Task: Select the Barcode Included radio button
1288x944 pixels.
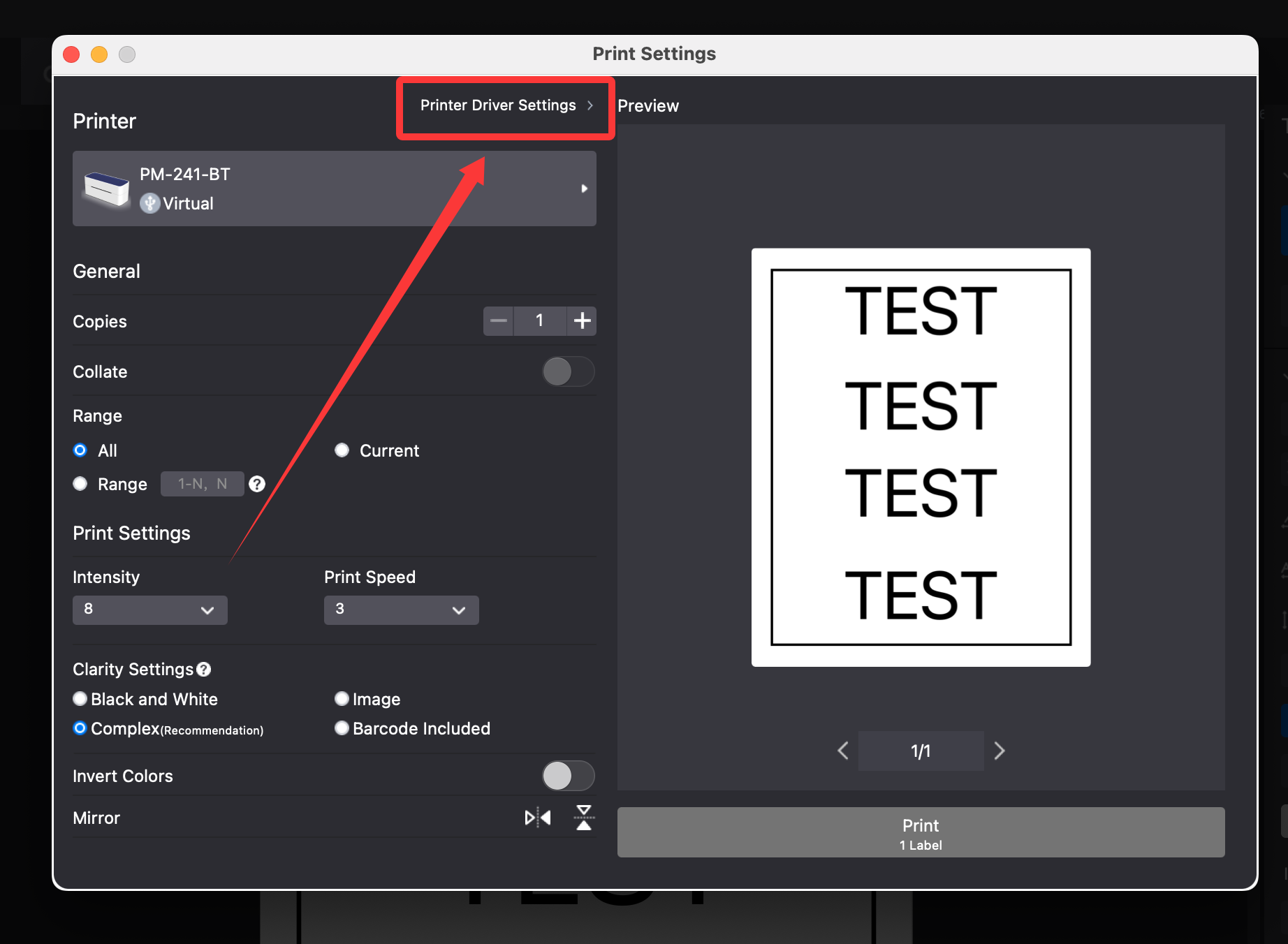Action: [342, 728]
